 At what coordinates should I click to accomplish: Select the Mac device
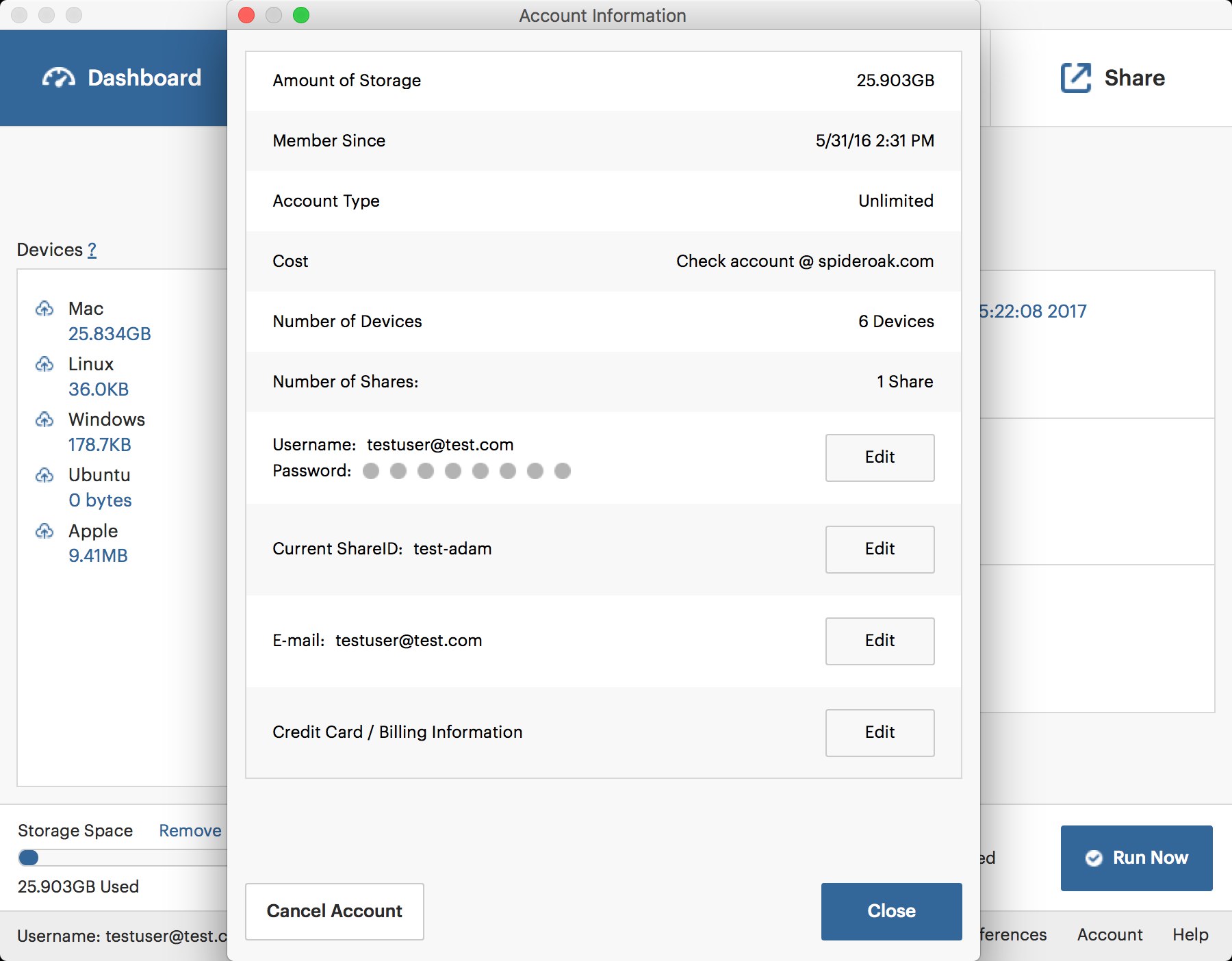click(x=86, y=309)
